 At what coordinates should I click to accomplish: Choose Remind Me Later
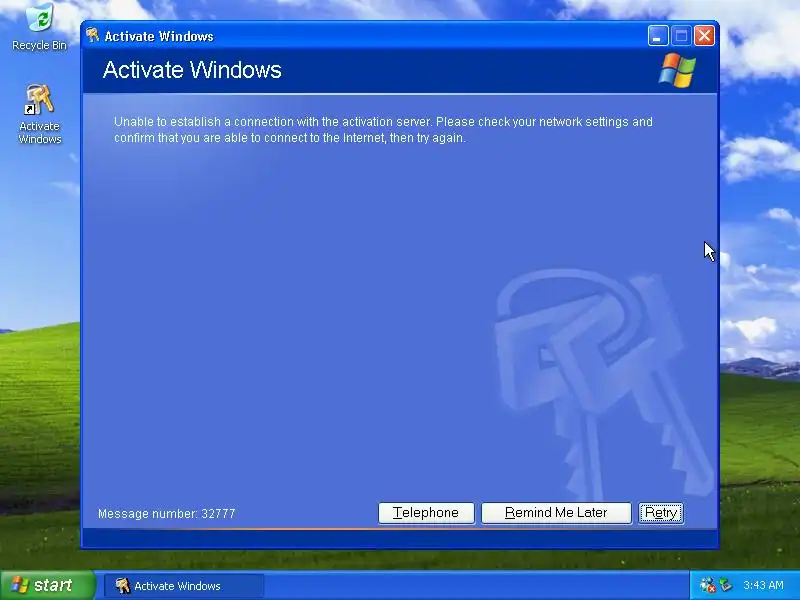tap(556, 513)
